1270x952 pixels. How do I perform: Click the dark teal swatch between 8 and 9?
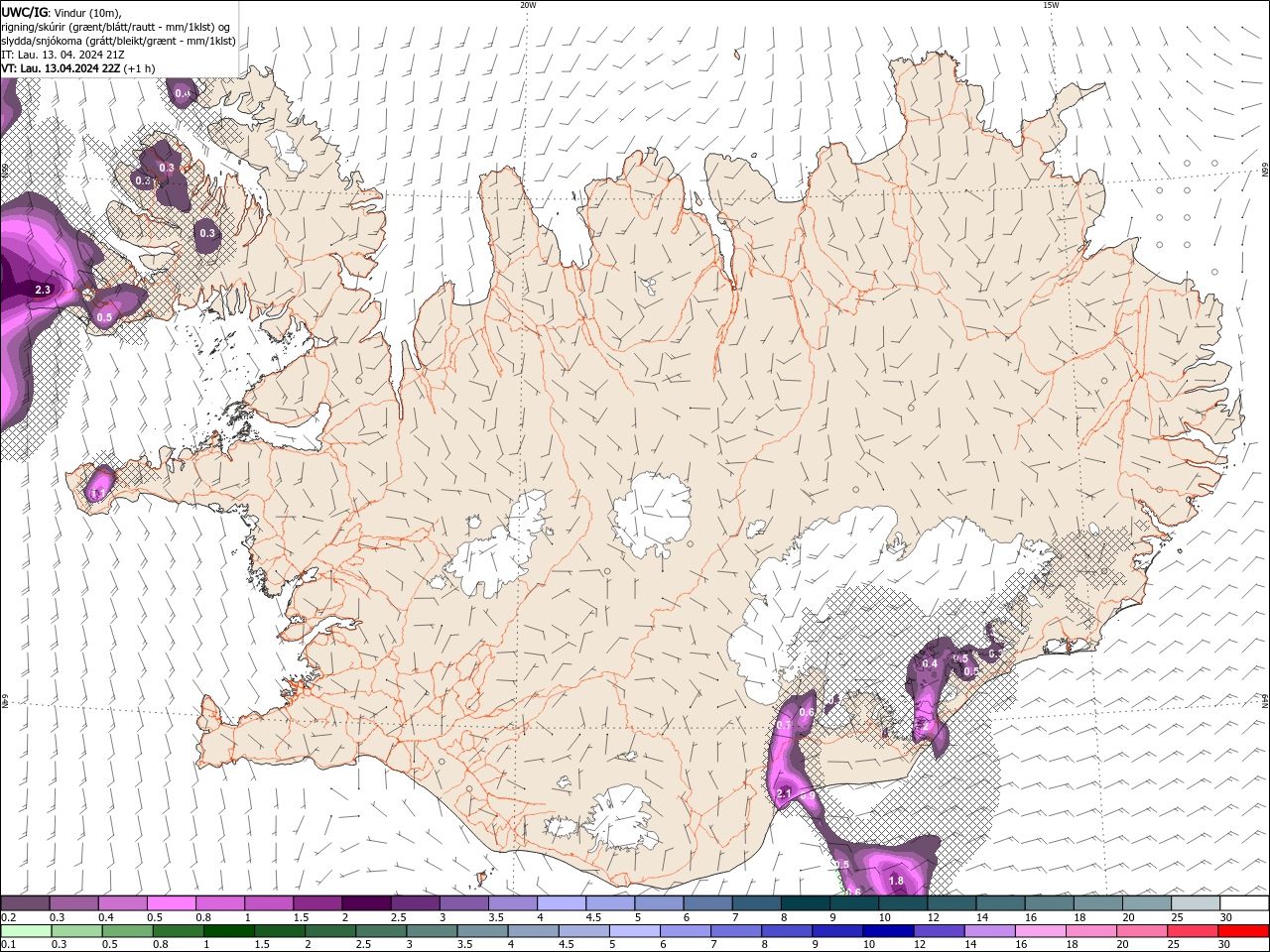[805, 903]
